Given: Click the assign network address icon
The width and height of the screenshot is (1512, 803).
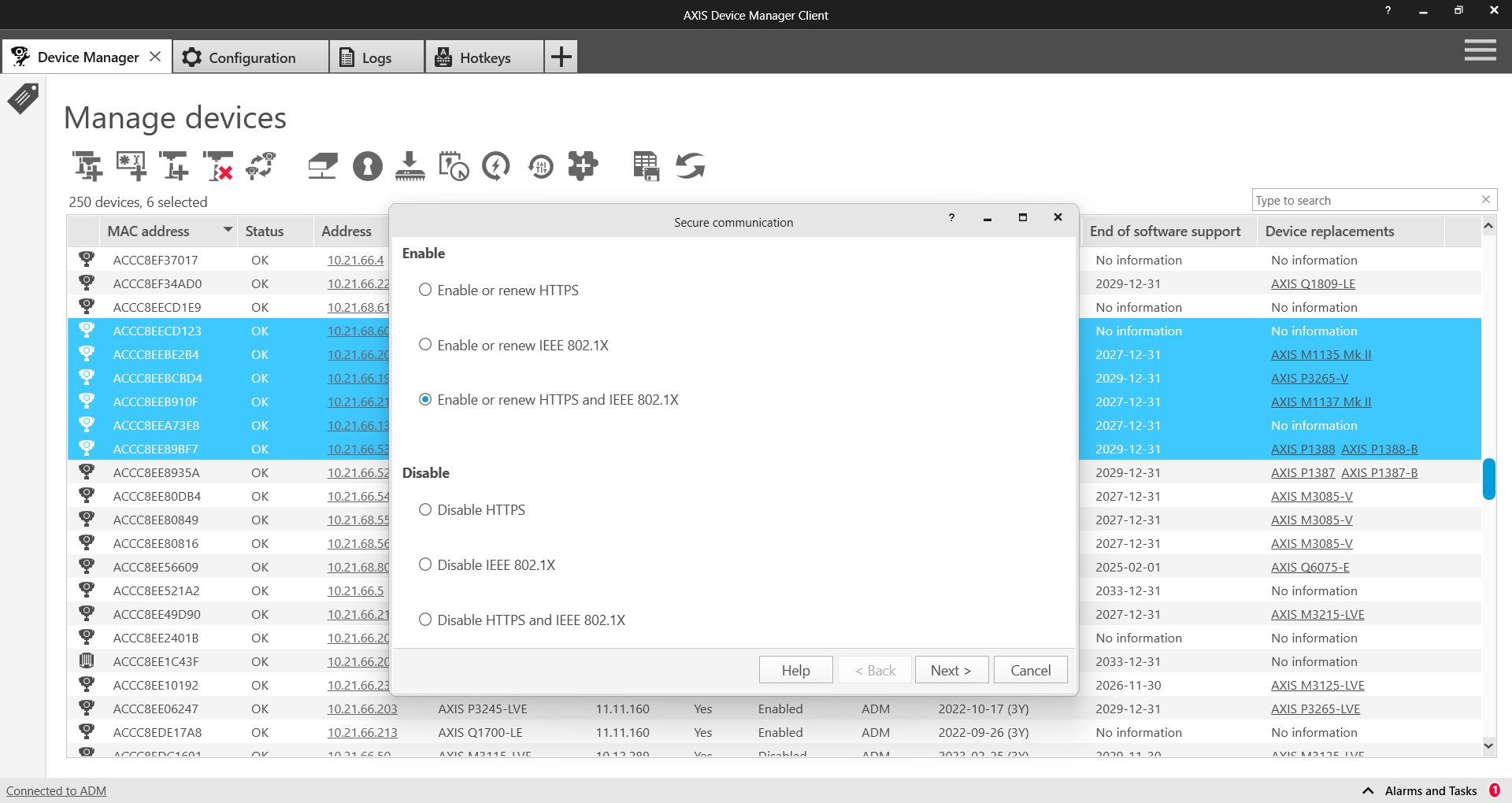Looking at the screenshot, I should coord(323,166).
